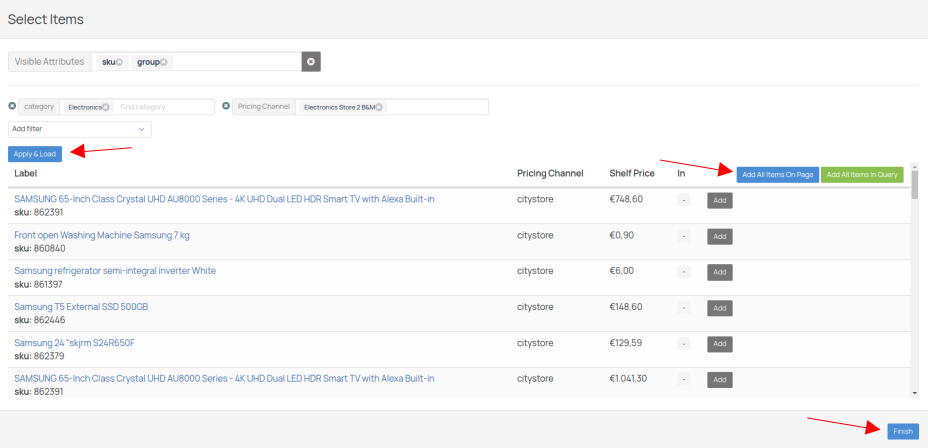This screenshot has width=928, height=448.
Task: Click the Shelf Price column header
Action: (x=632, y=173)
